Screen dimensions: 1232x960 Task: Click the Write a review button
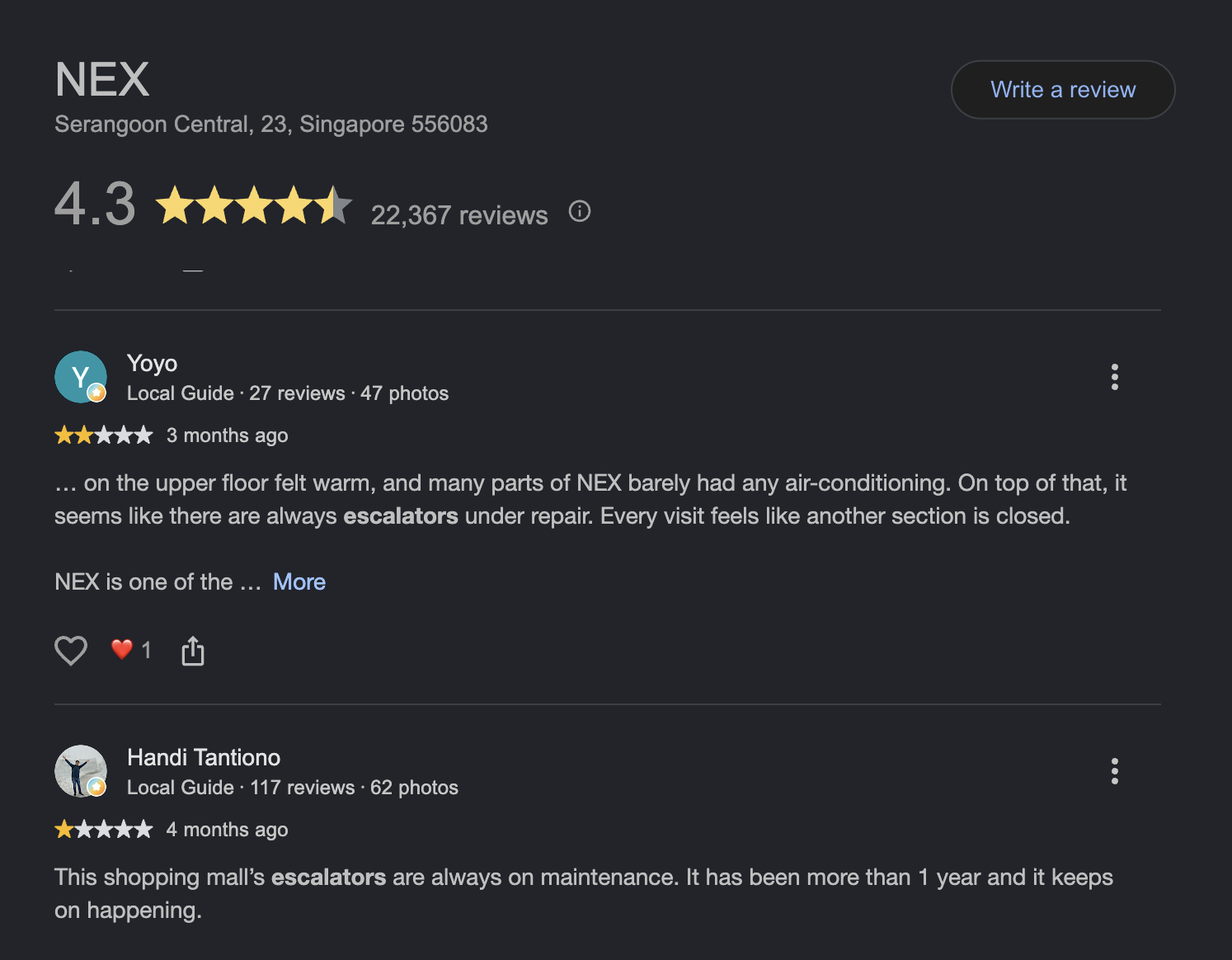coord(1063,89)
